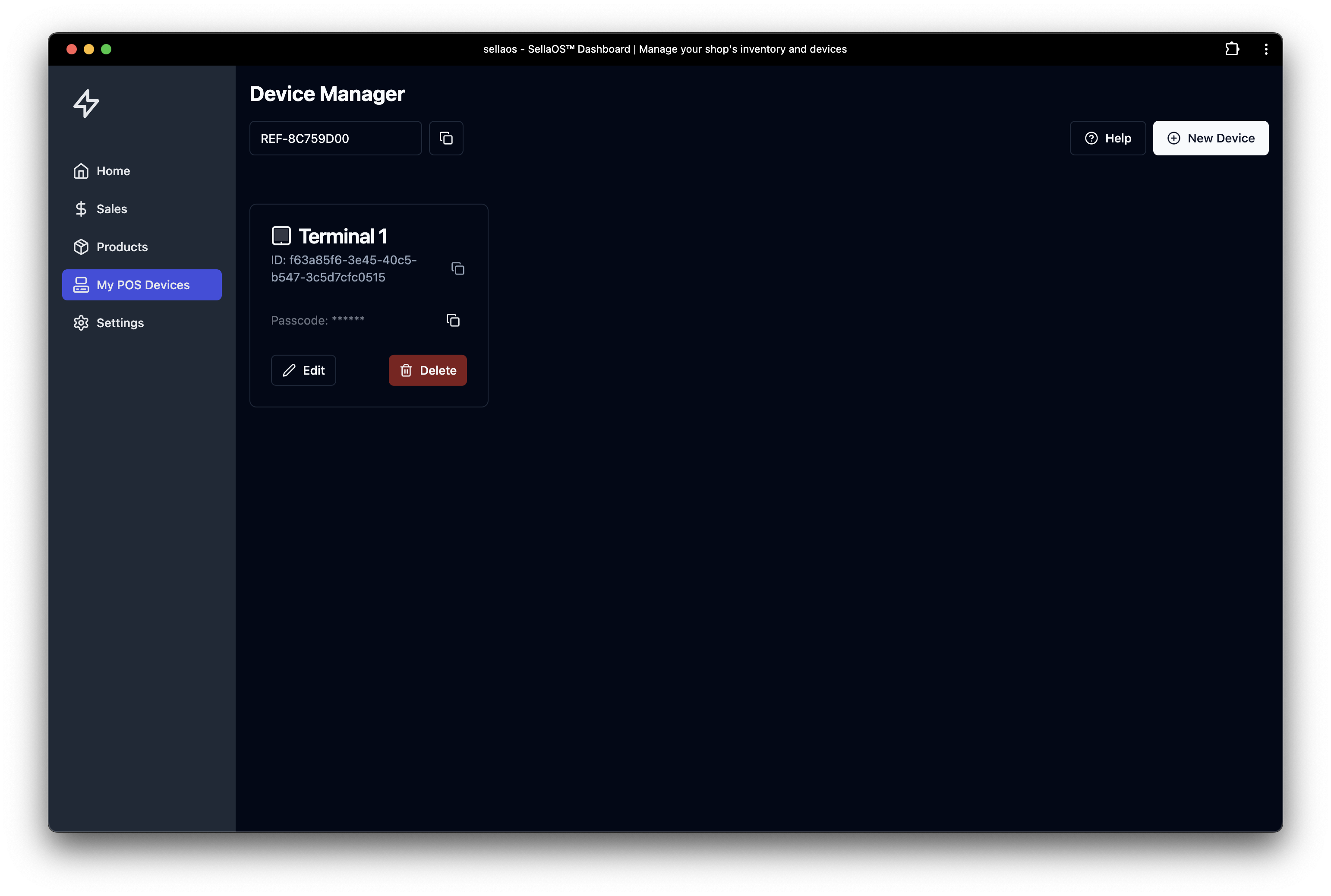Expand the three-dot menu in the title bar
The height and width of the screenshot is (896, 1331).
point(1266,49)
